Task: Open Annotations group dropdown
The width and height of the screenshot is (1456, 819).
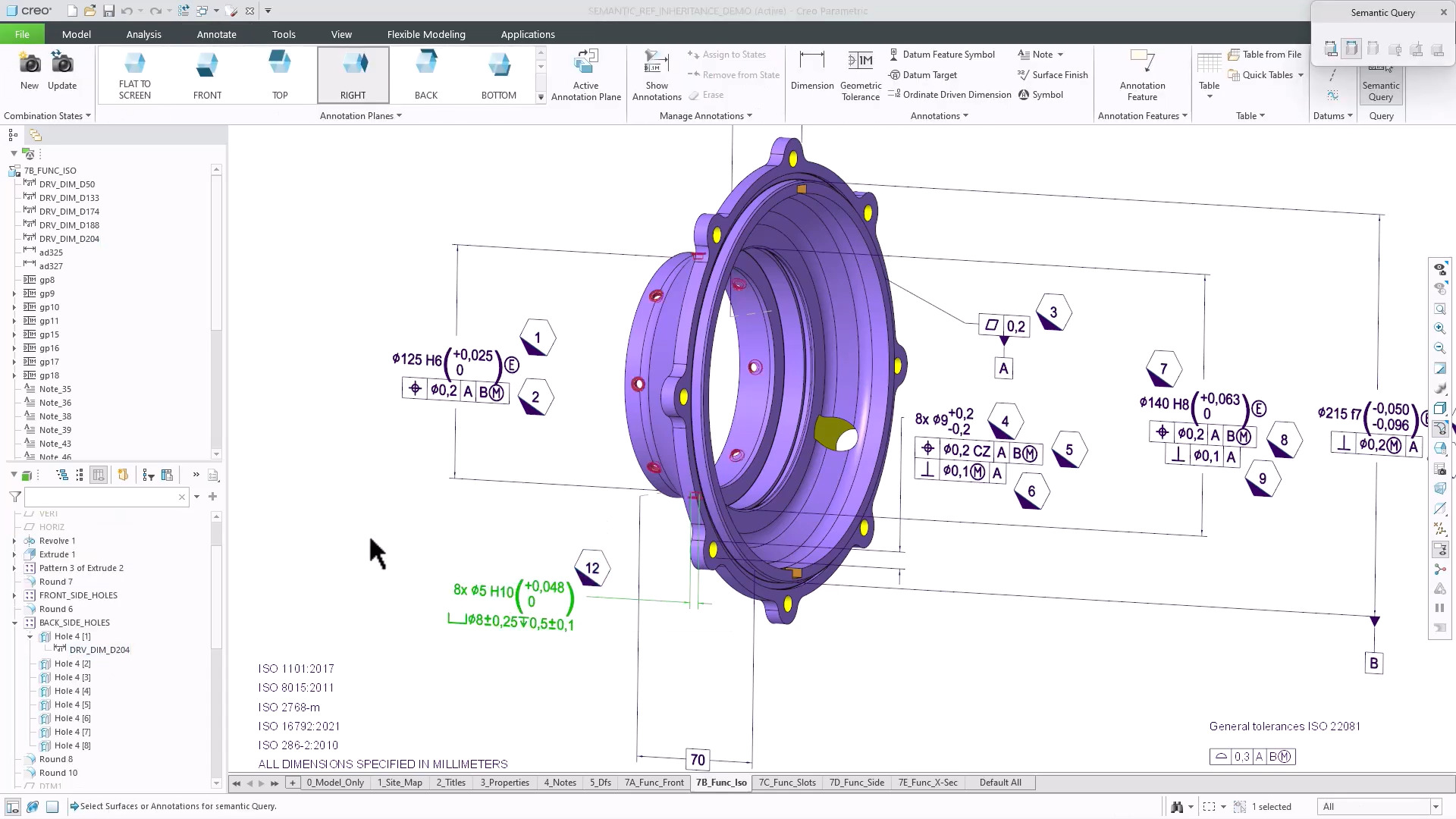Action: point(940,116)
